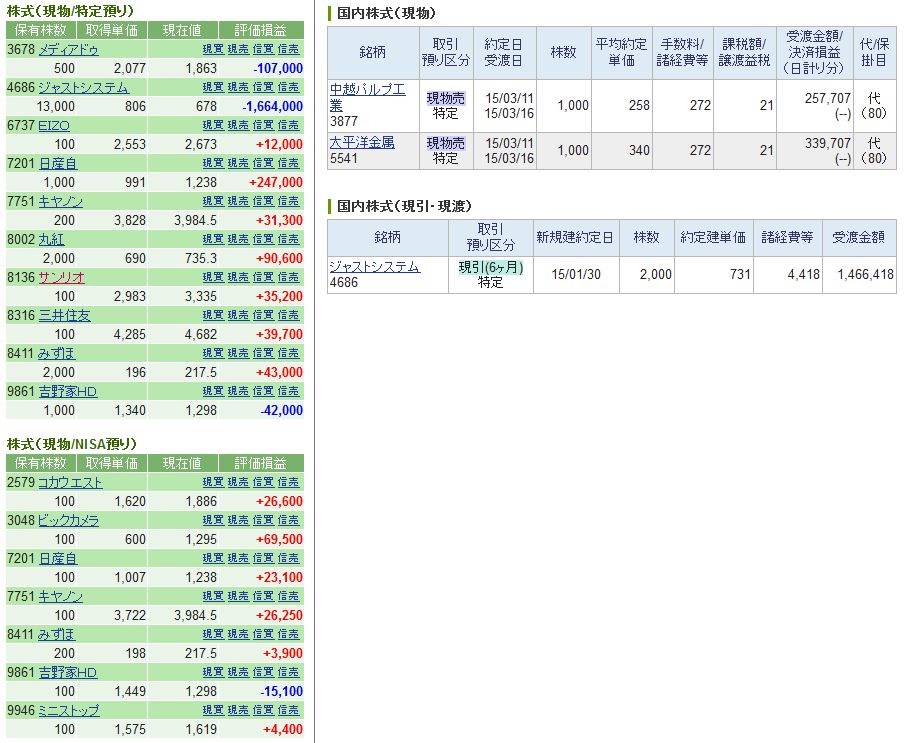Open the ミニストップ stock link
Viewport: 904px width, 743px height.
68,711
